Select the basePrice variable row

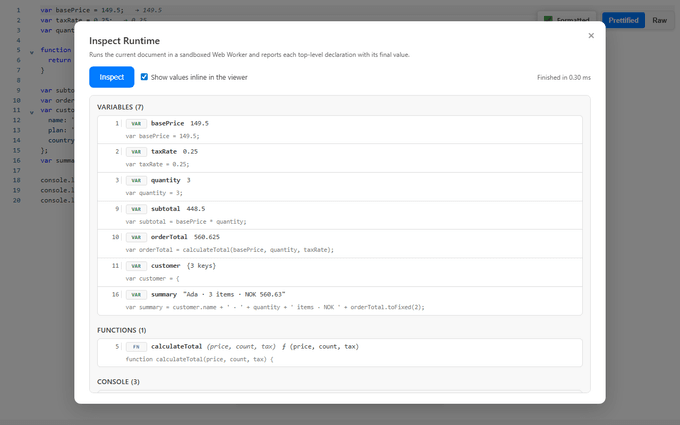(340, 129)
